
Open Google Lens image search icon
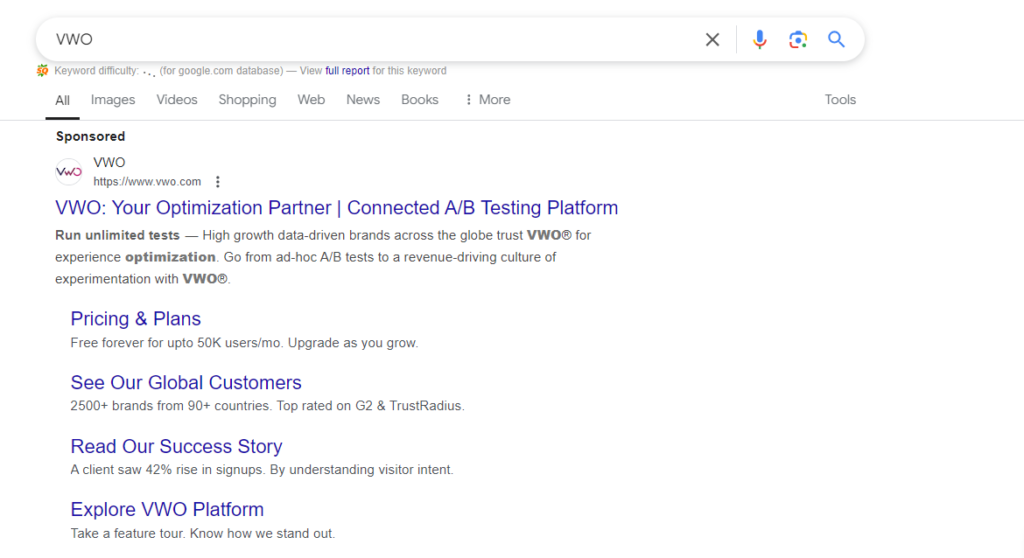797,40
